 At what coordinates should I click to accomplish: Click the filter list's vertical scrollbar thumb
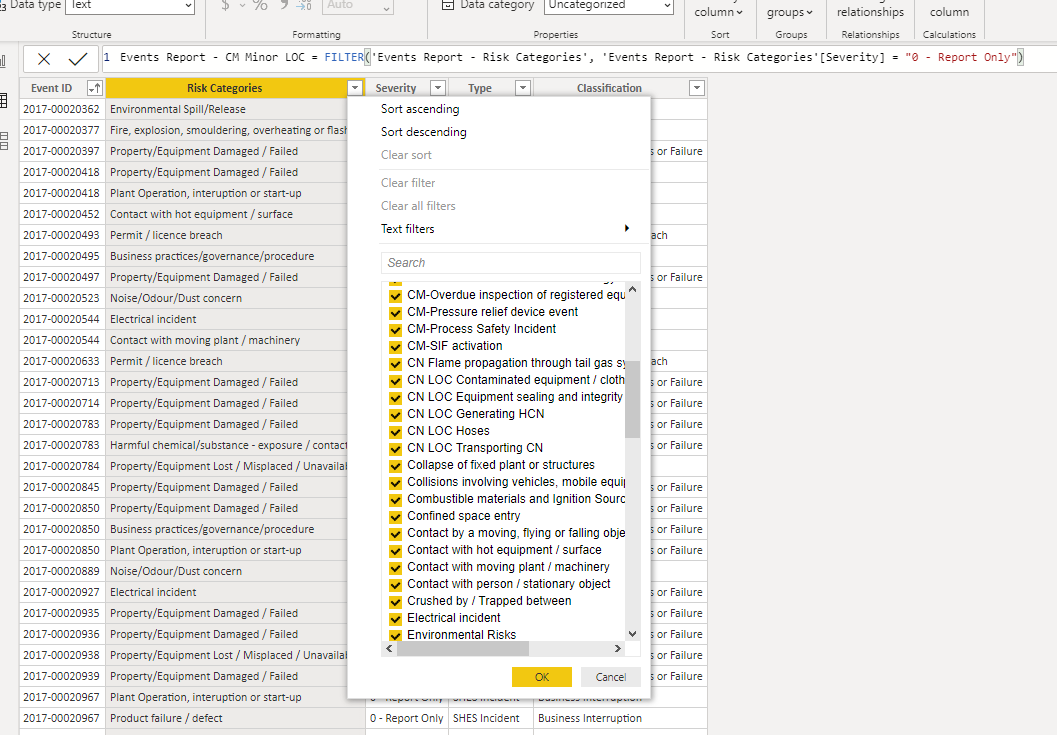click(632, 399)
